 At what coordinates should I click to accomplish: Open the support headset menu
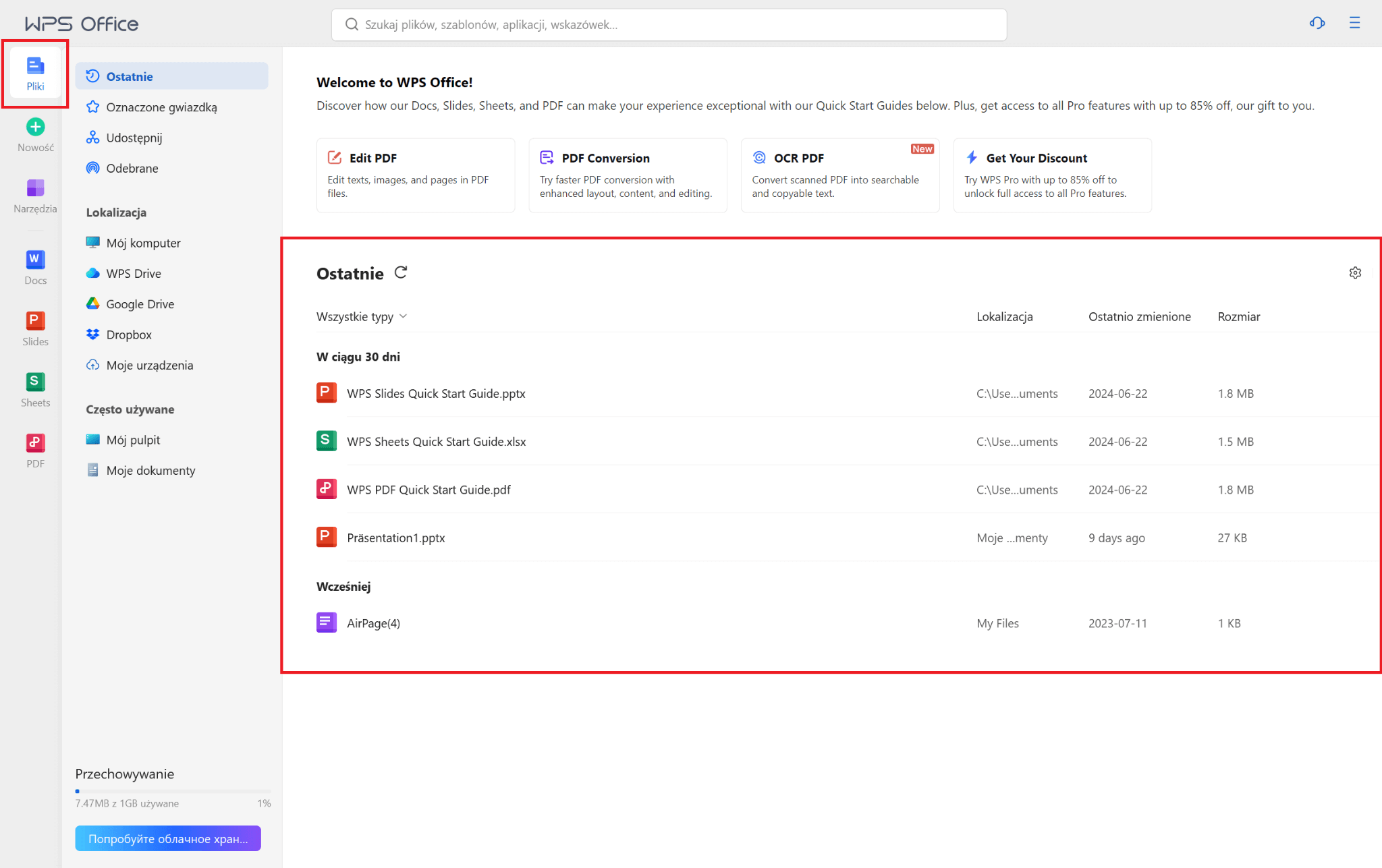click(1317, 23)
